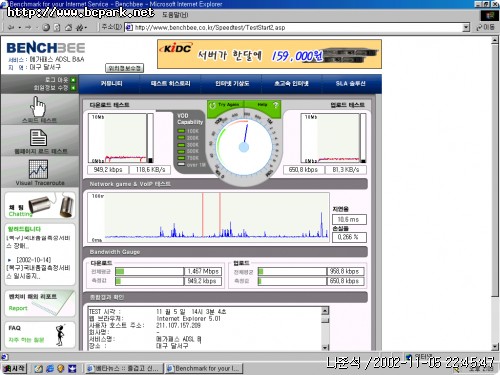Open the high-speed internet tab
This screenshot has width=500, height=375.
click(291, 83)
